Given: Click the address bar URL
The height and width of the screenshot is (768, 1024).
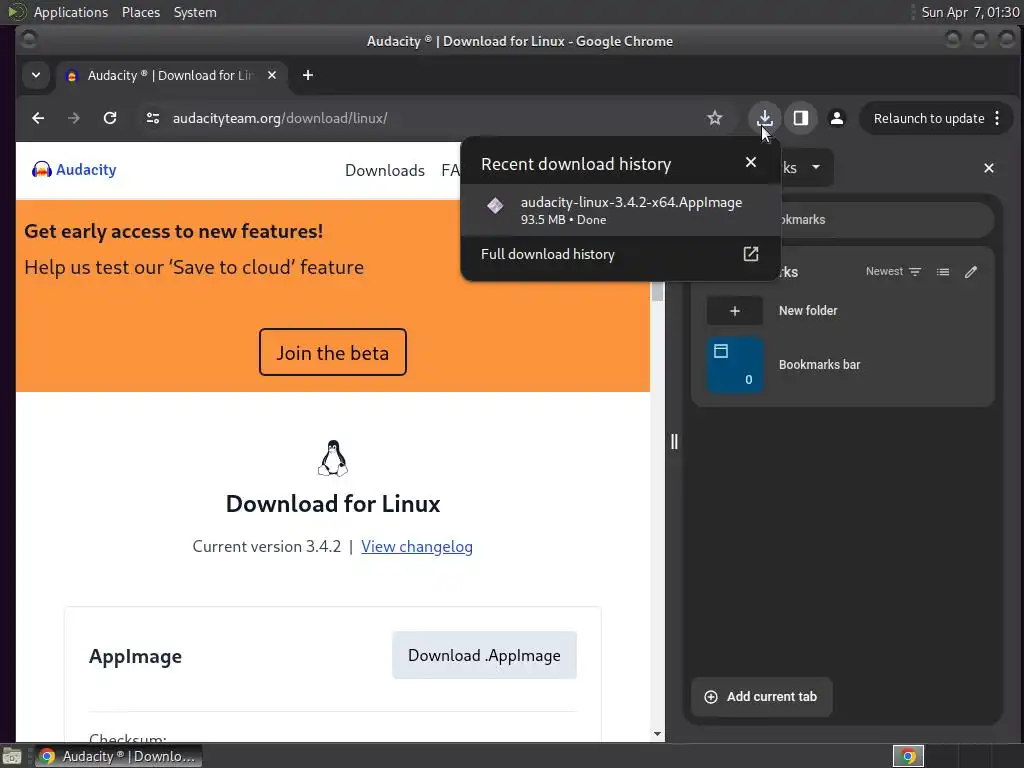Looking at the screenshot, I should coord(280,118).
